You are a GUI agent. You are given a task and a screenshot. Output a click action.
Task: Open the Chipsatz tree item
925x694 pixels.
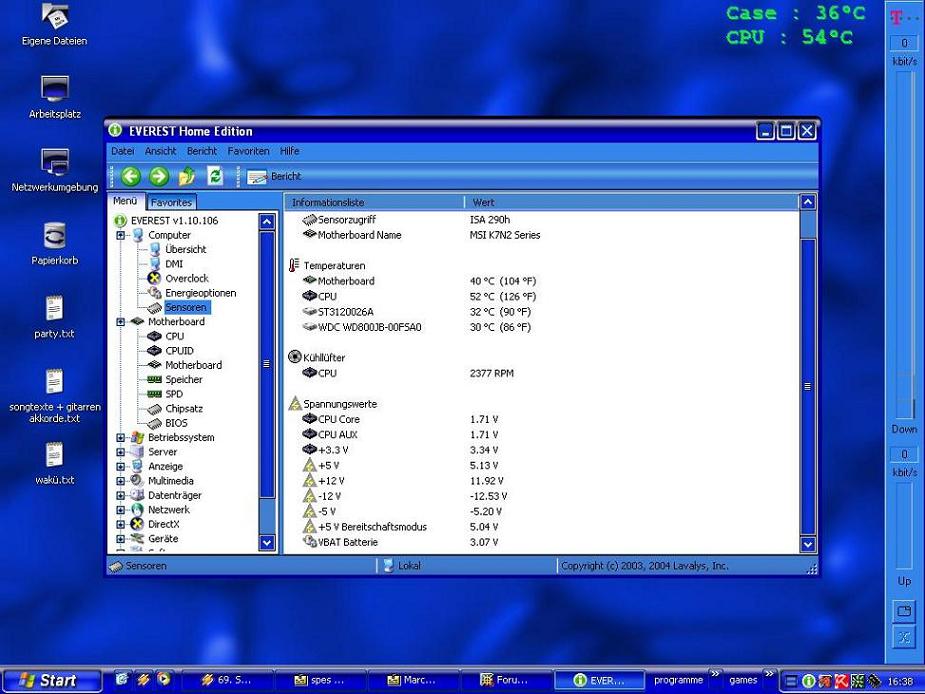tap(183, 408)
